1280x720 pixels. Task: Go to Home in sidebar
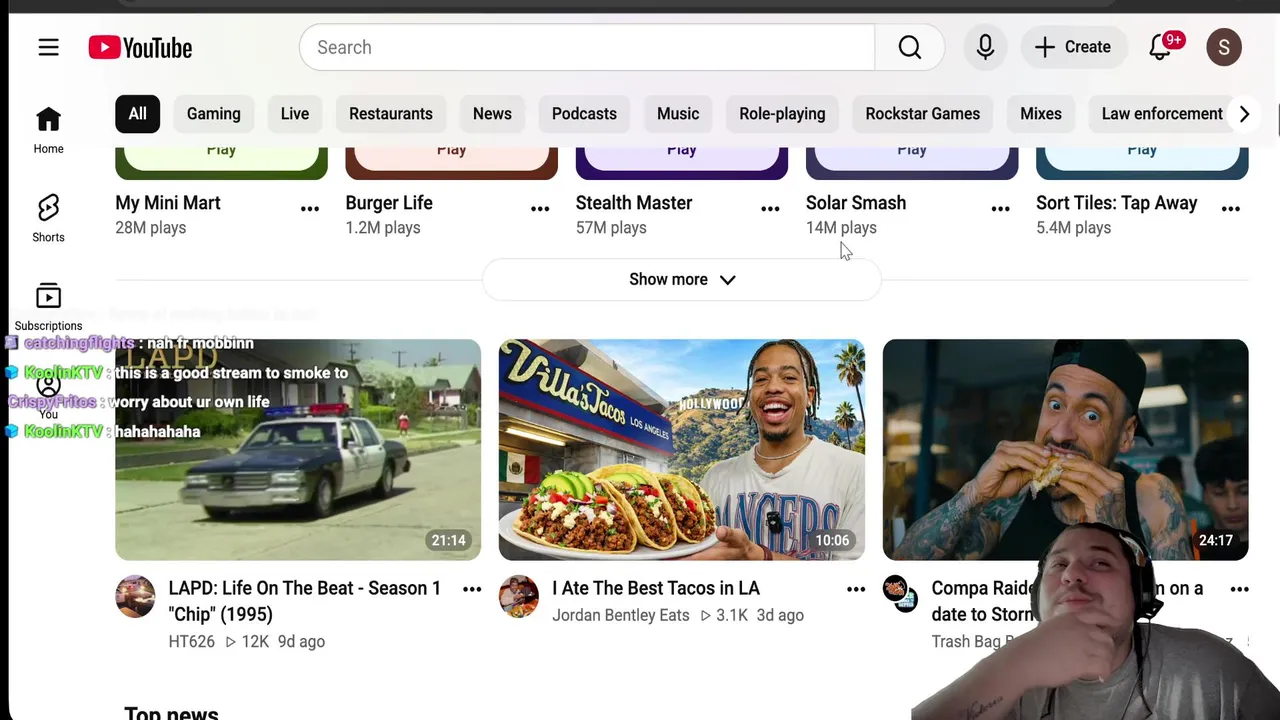coord(48,131)
